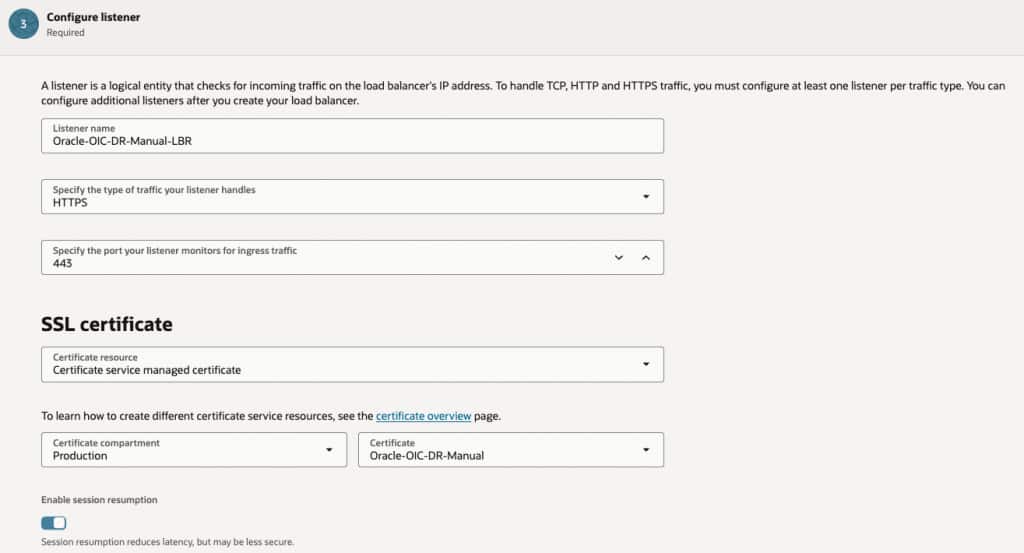
Task: Click the step 3 number badge
Action: coord(23,24)
